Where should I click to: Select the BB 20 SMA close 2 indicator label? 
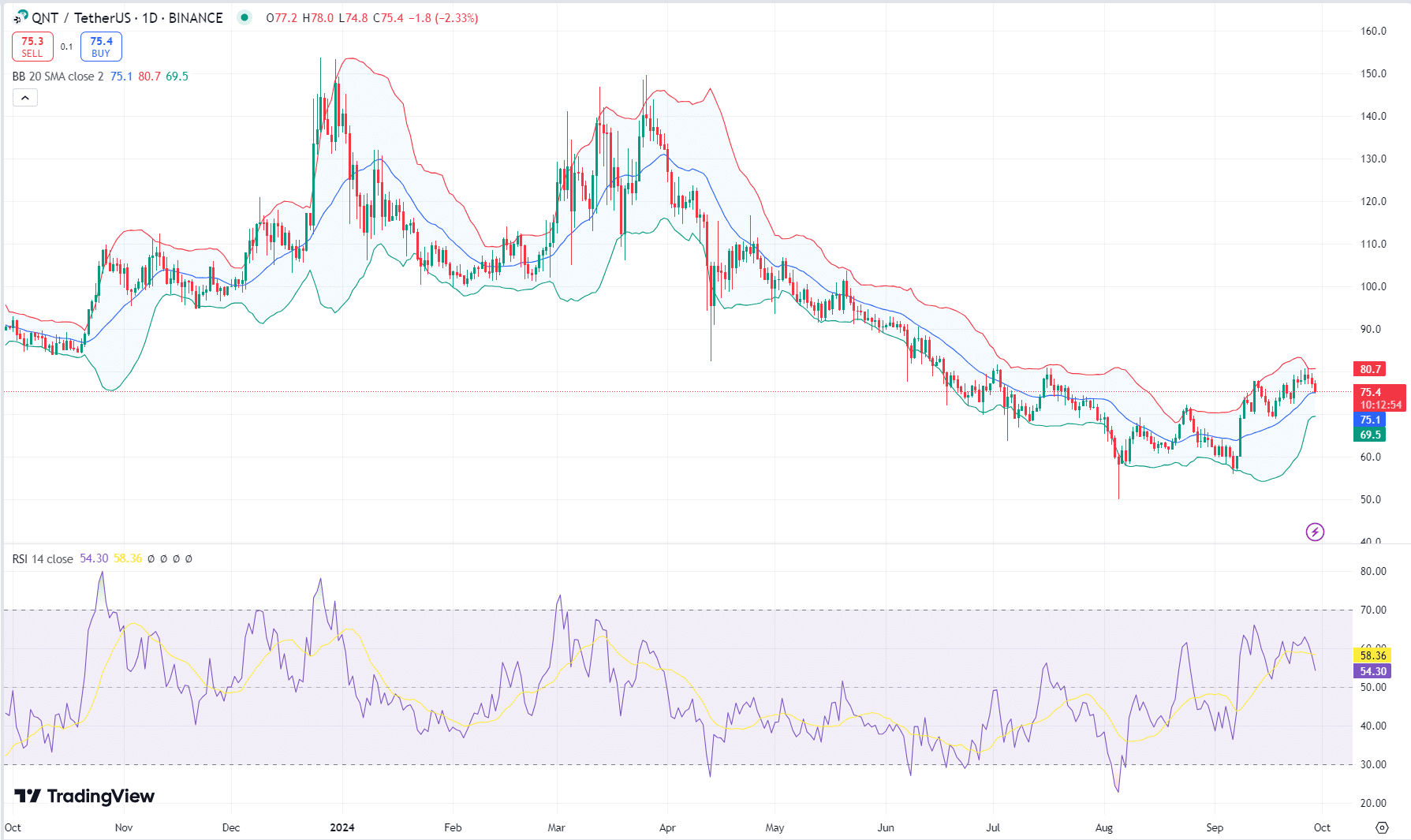click(58, 77)
